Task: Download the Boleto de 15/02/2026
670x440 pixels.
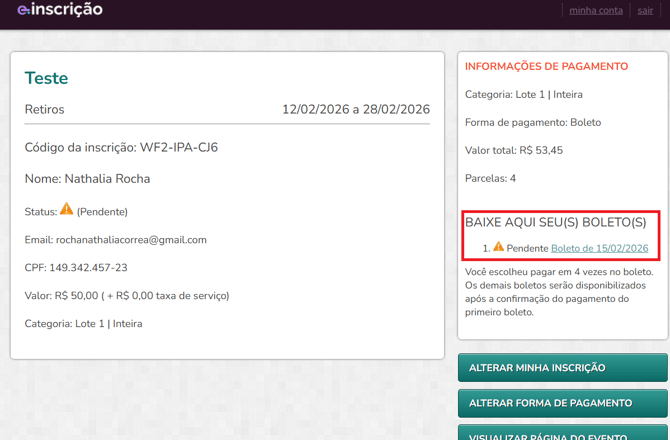Action: pos(599,248)
